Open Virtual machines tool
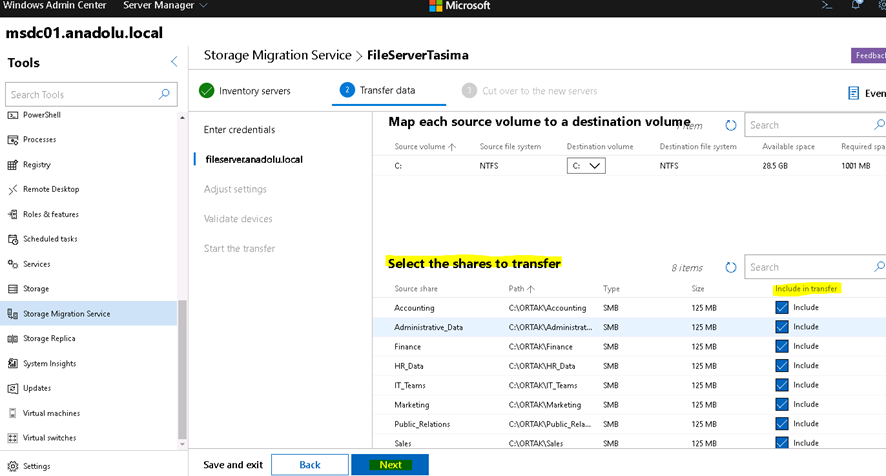Image resolution: width=886 pixels, height=476 pixels. click(51, 413)
